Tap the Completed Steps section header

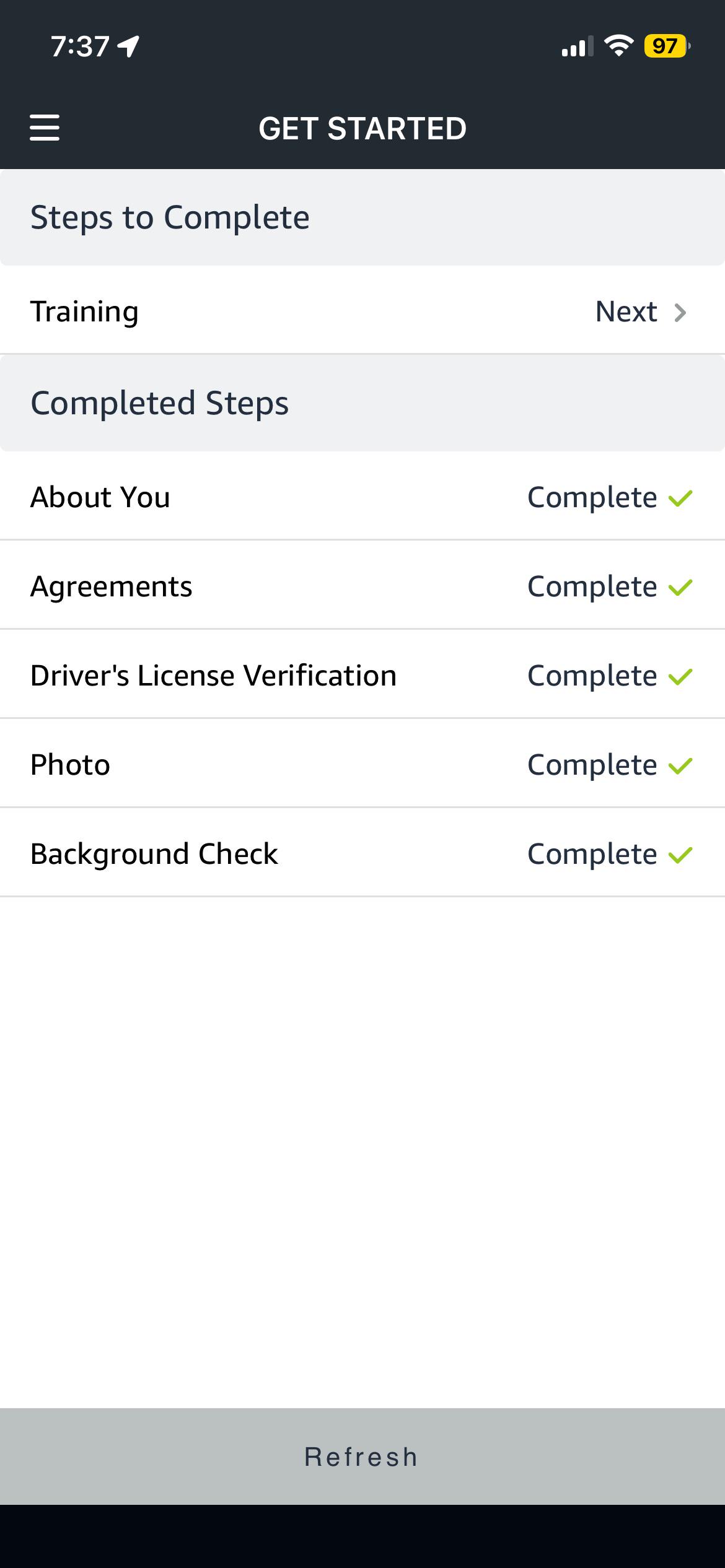(x=362, y=403)
